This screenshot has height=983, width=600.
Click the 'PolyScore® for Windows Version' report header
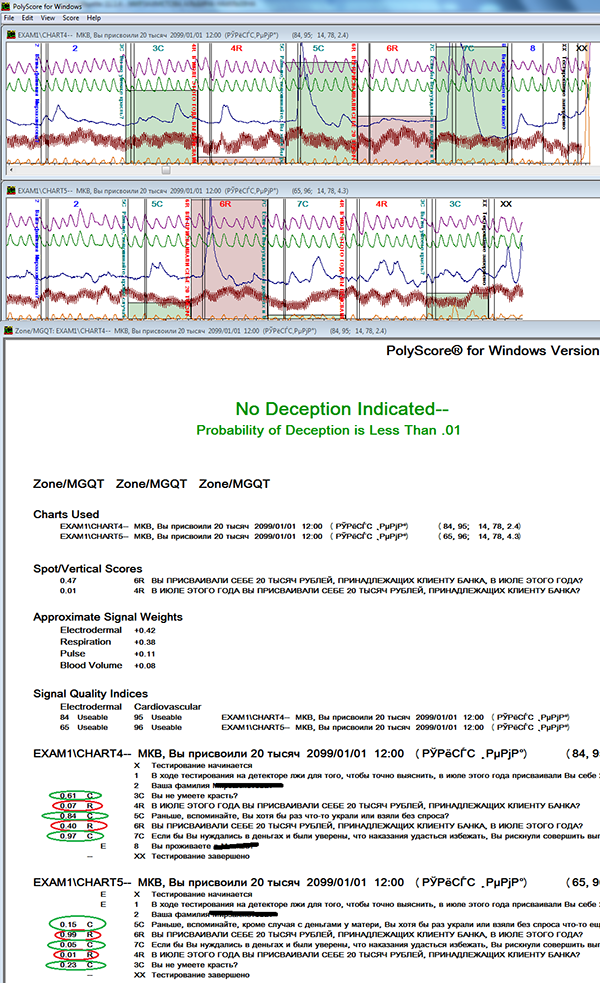[x=493, y=350]
